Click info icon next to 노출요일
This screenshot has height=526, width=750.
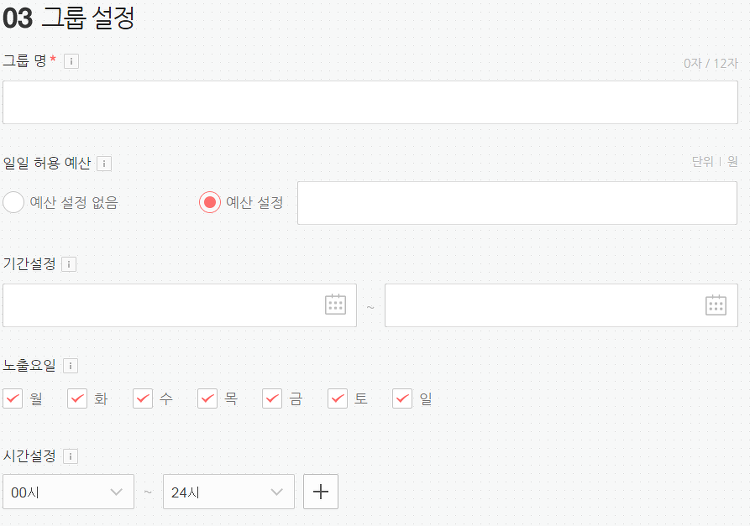(x=70, y=366)
